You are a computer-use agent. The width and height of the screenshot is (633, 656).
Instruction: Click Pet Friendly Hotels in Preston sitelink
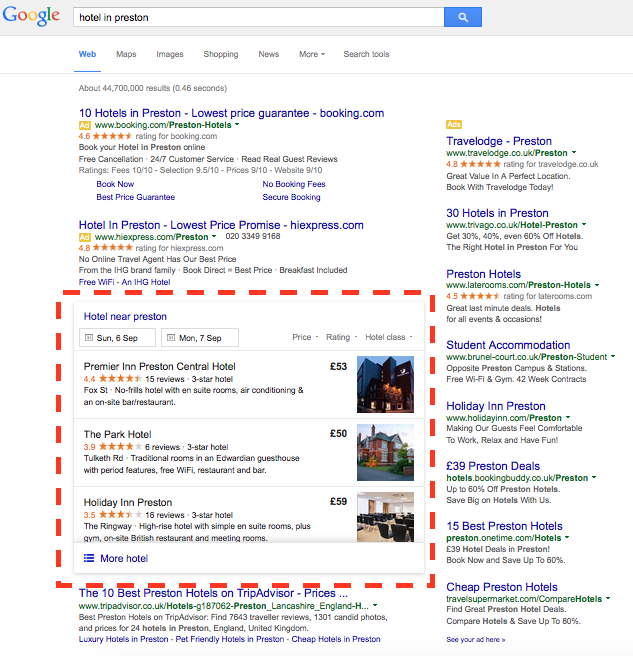click(x=230, y=639)
